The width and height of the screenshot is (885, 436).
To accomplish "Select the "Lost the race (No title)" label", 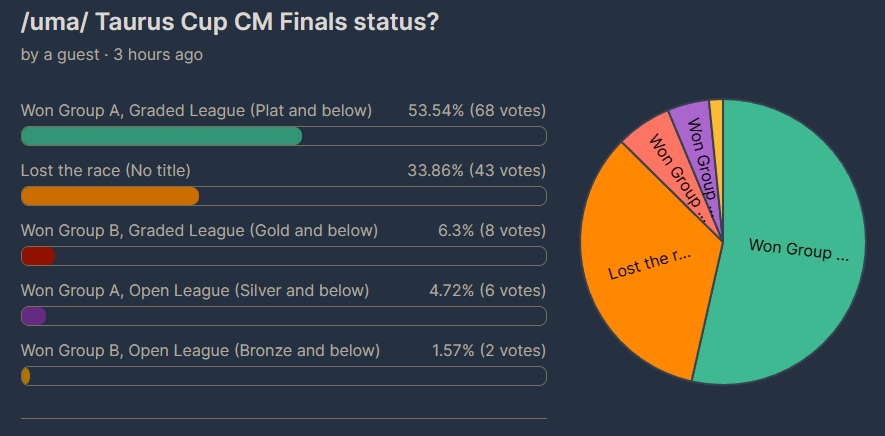I will 105,170.
